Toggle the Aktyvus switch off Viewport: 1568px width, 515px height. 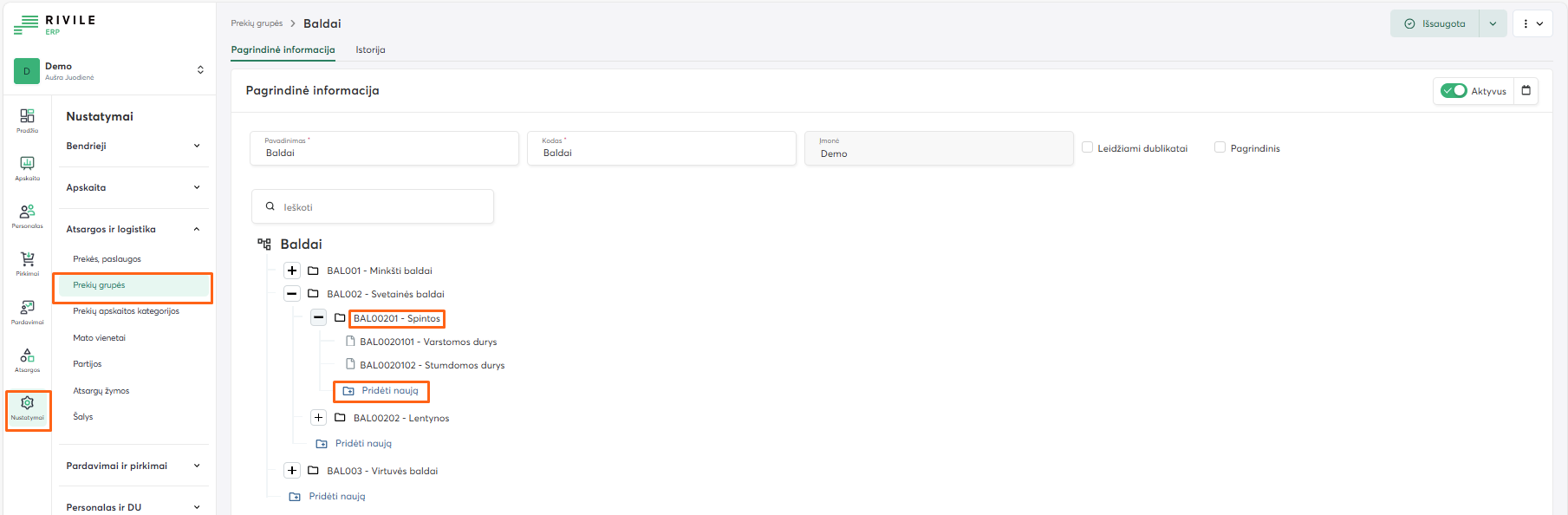[x=1454, y=91]
